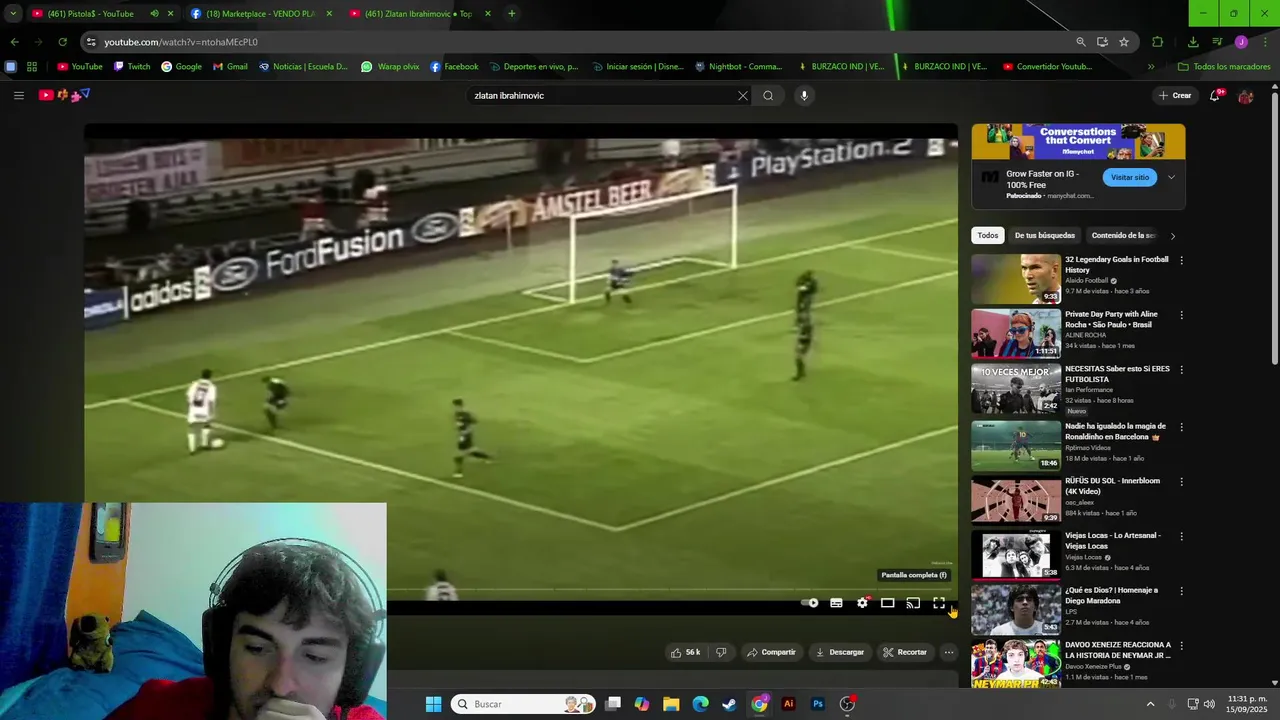Toggle the YouTube autoplay switch
This screenshot has height=720, width=1280.
pos(810,603)
